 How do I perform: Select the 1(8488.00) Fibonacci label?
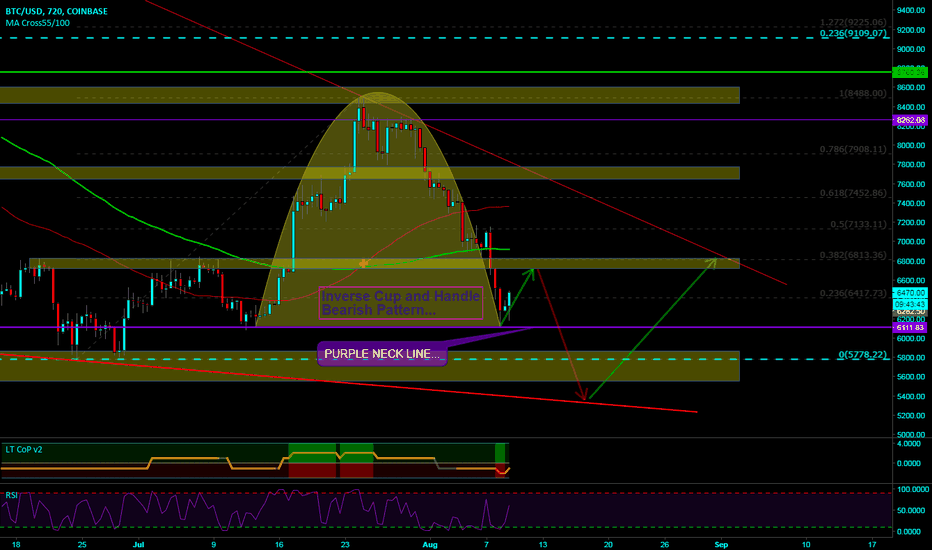[862, 93]
